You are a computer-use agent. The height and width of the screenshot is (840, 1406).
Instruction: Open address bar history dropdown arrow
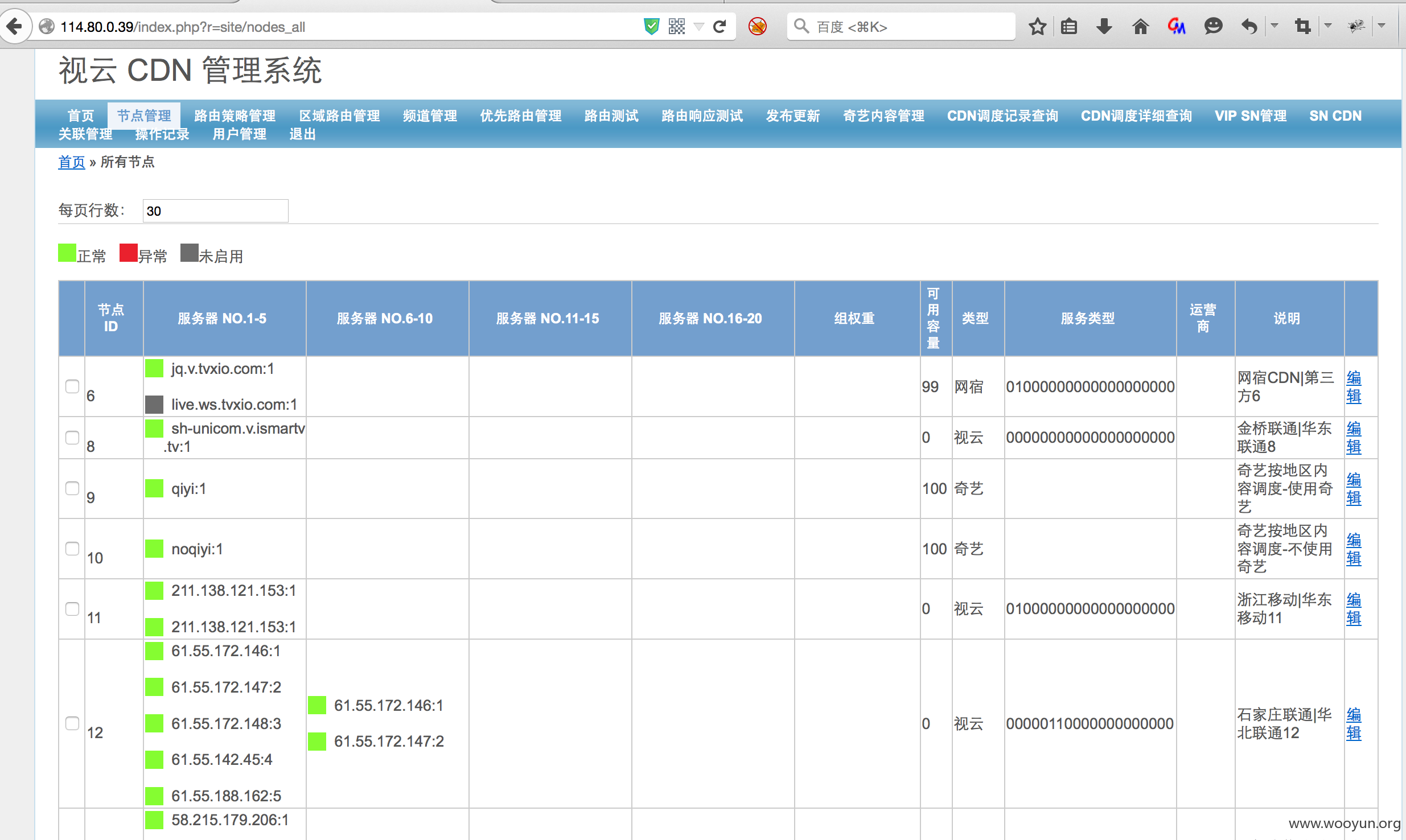pyautogui.click(x=699, y=26)
